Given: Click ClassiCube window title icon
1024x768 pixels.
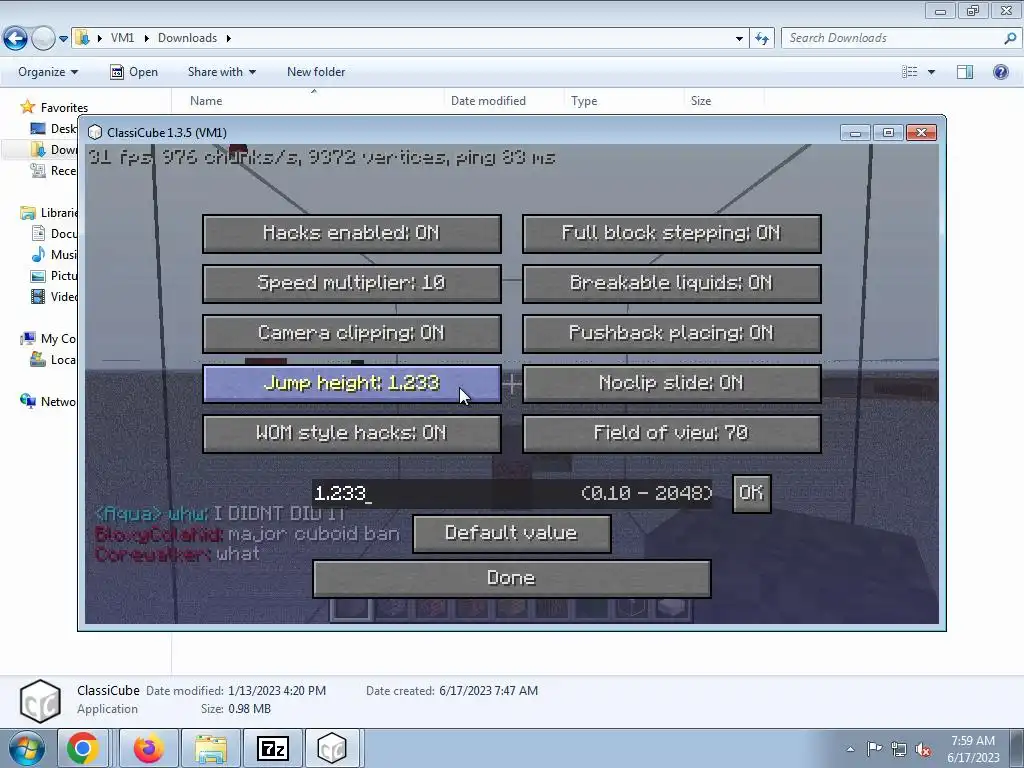Looking at the screenshot, I should click(x=95, y=133).
